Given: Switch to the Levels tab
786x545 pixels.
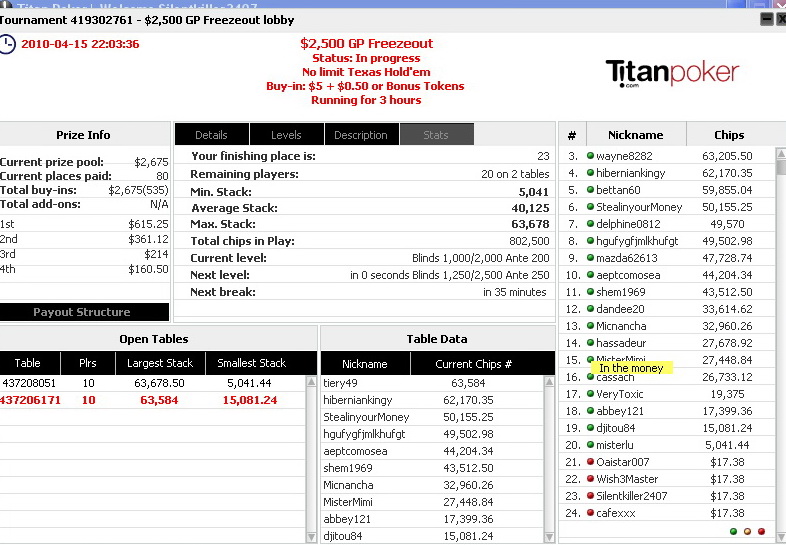Looking at the screenshot, I should click(286, 135).
